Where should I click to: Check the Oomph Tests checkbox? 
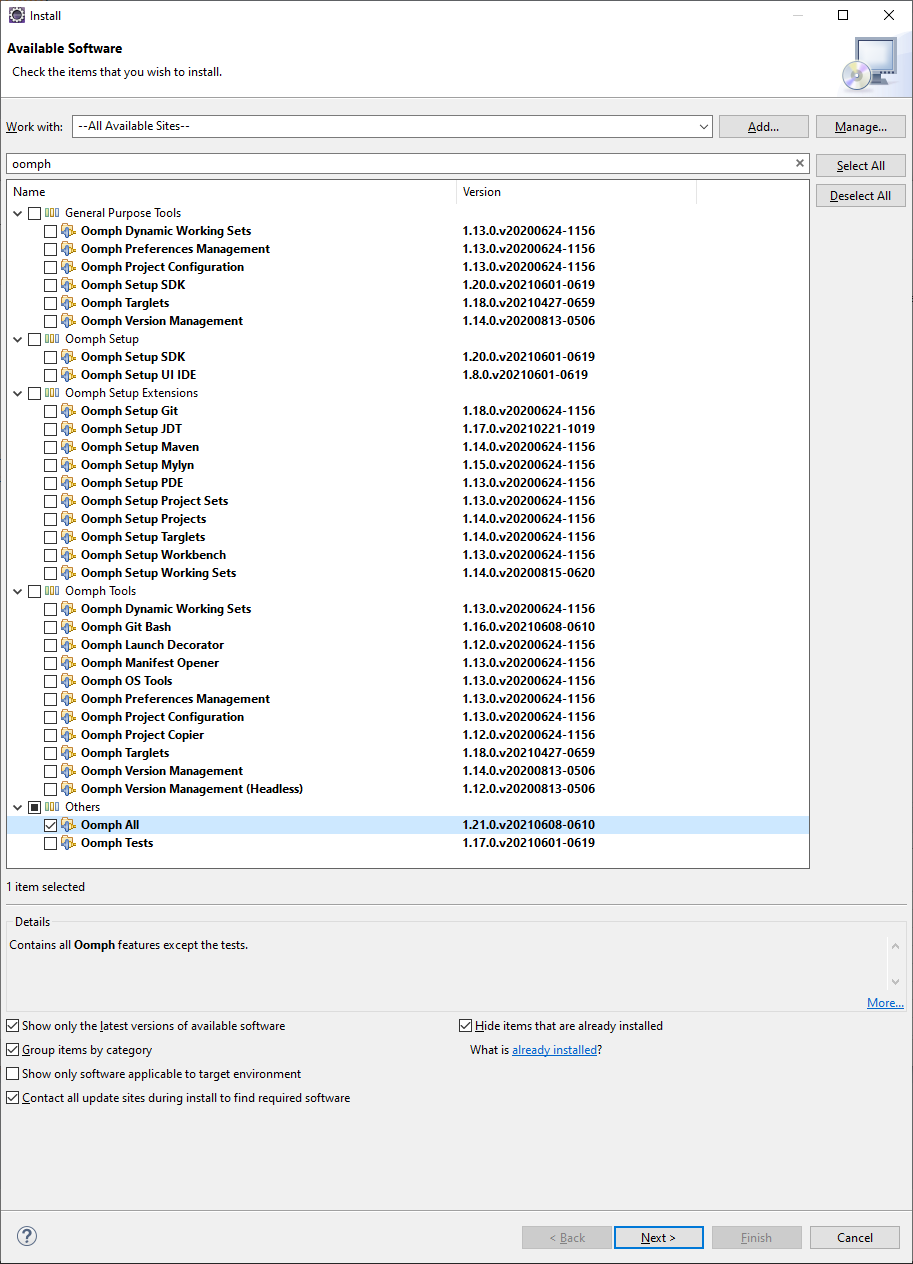(50, 843)
